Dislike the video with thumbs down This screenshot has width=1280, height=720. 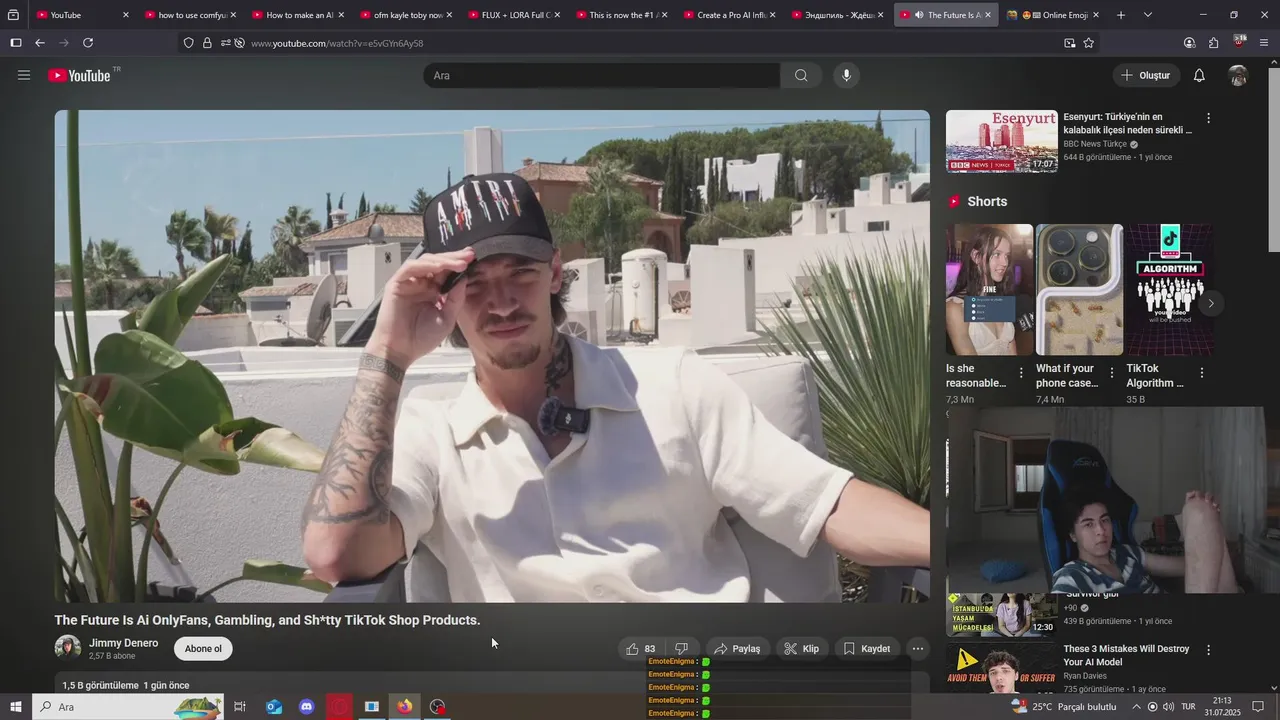pos(681,649)
